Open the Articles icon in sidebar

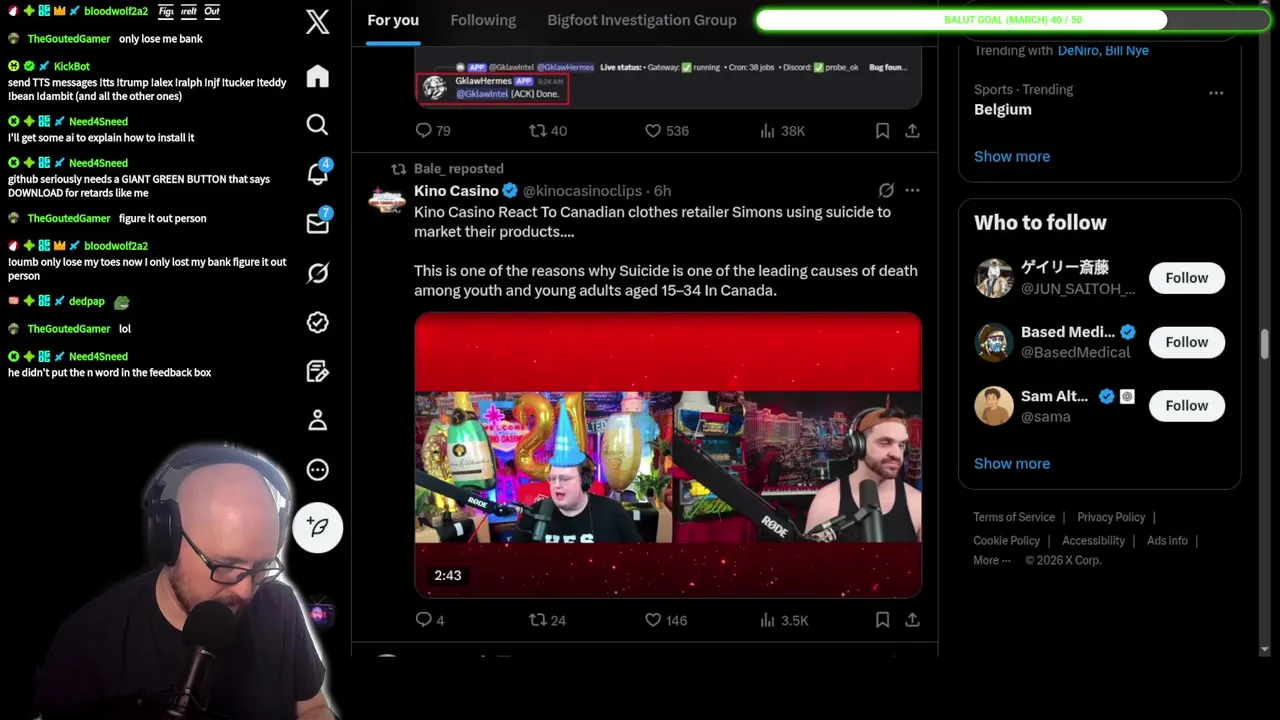pyautogui.click(x=317, y=371)
